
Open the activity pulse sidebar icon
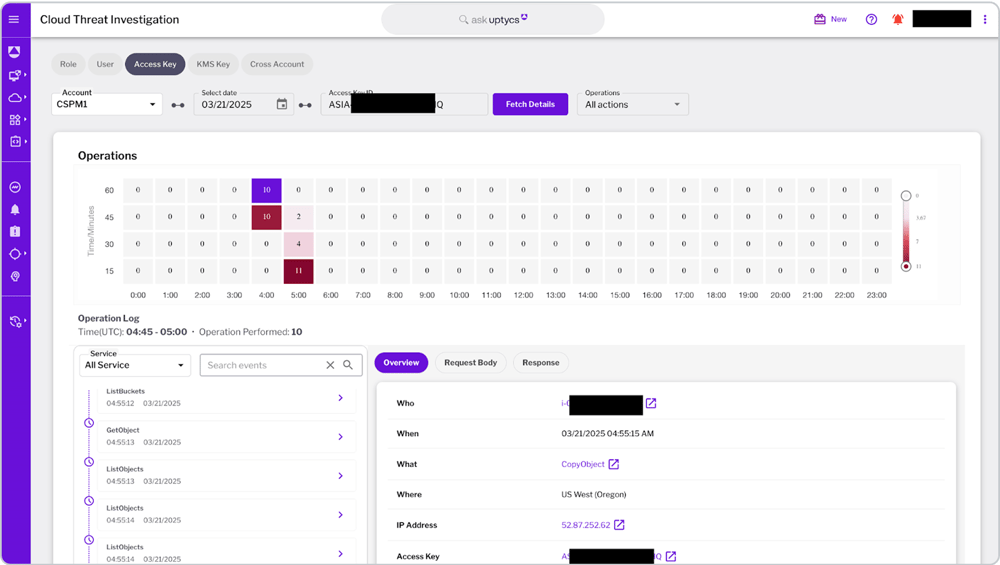pos(15,187)
